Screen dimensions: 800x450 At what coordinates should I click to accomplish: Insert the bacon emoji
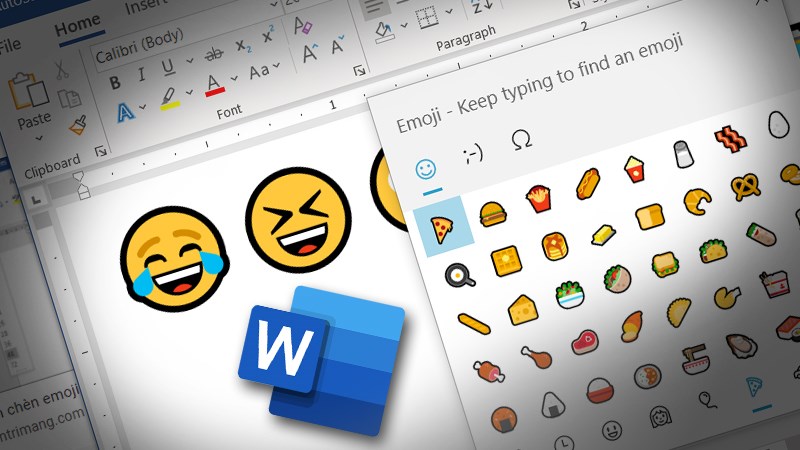coord(731,138)
